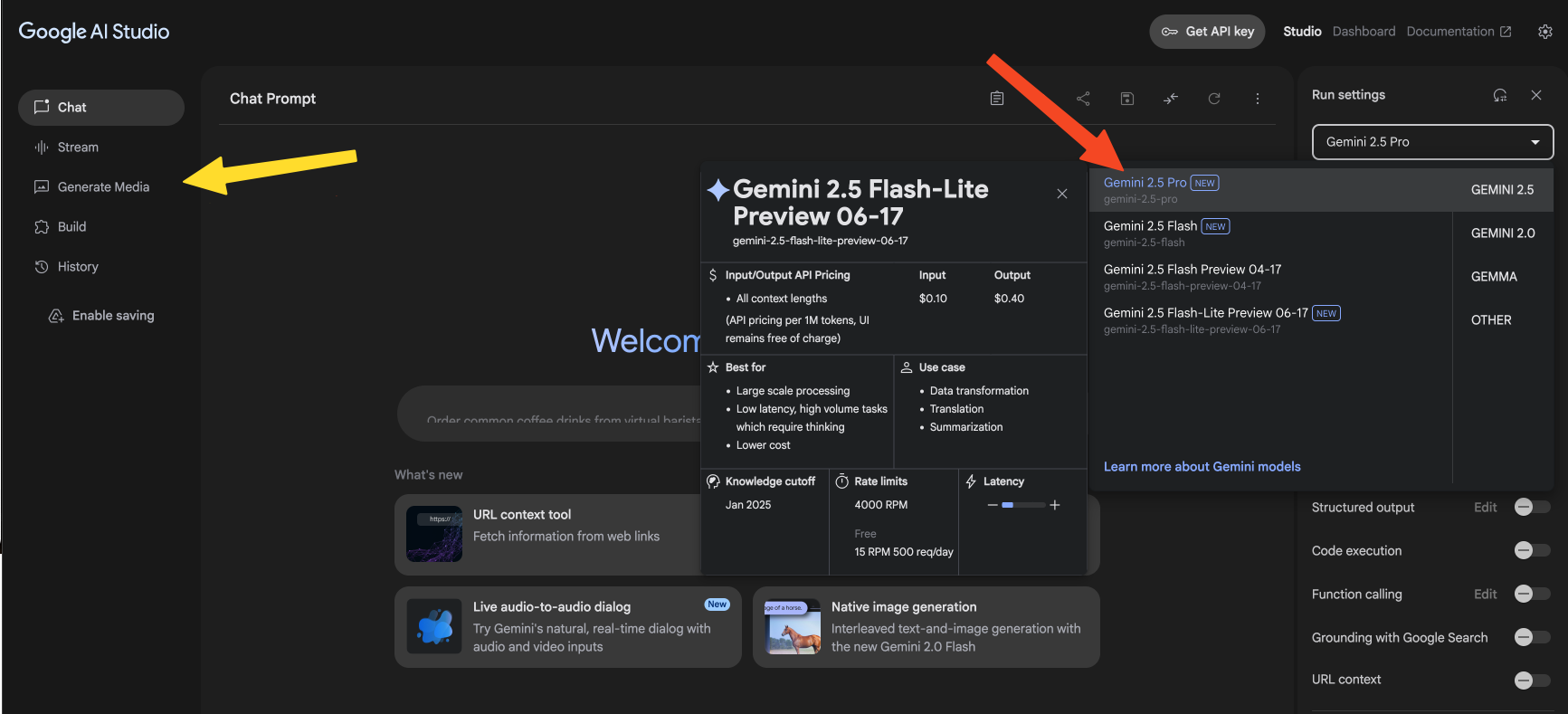This screenshot has width=1568, height=714.
Task: Open Stream in the left sidebar
Action: 101,148
